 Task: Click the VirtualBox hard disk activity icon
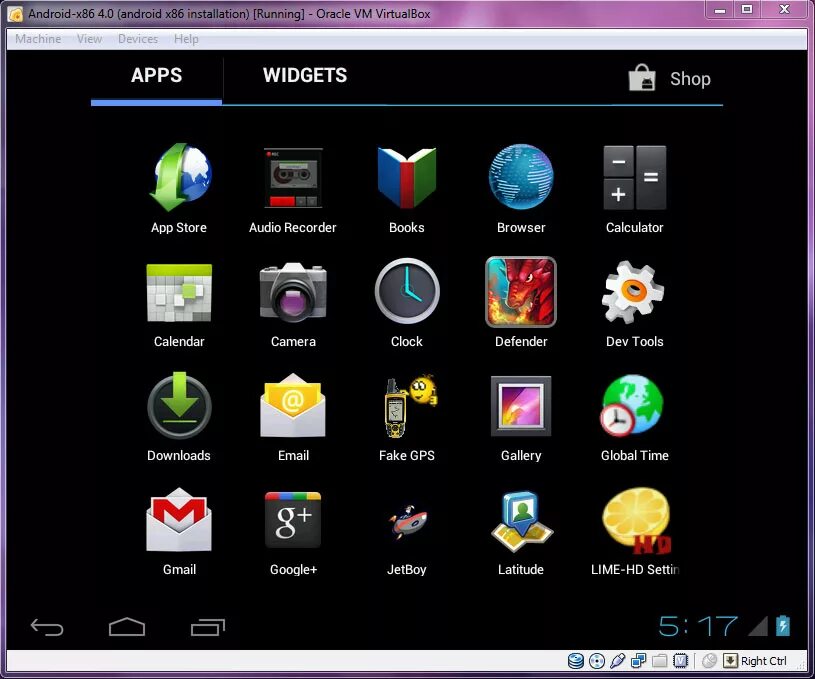[575, 661]
